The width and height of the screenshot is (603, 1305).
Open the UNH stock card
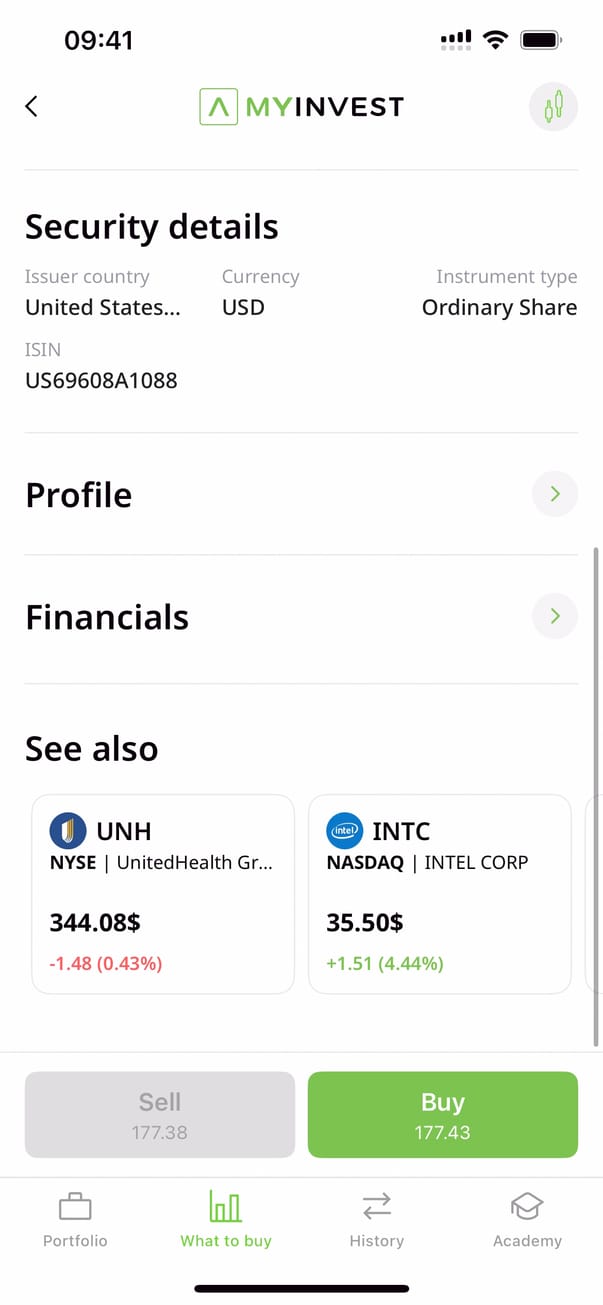[x=163, y=894]
